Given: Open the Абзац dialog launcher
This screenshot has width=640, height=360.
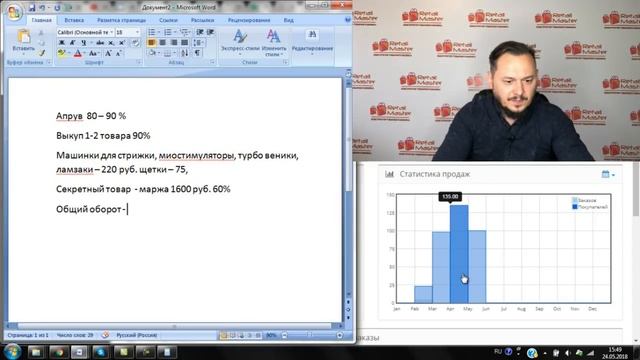Looking at the screenshot, I should (x=213, y=62).
